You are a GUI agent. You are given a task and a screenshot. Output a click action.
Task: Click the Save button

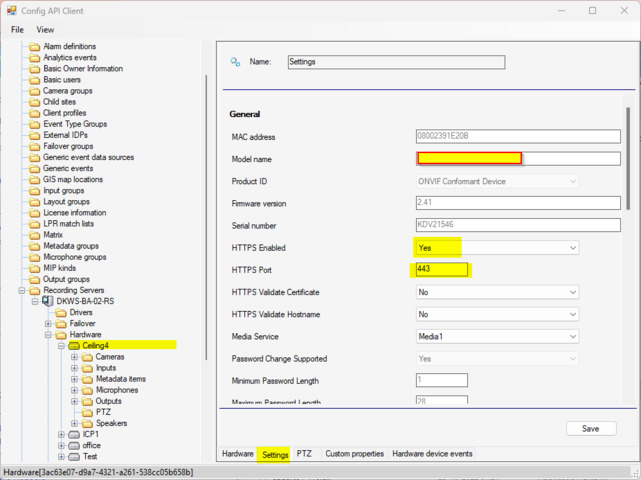tap(590, 428)
